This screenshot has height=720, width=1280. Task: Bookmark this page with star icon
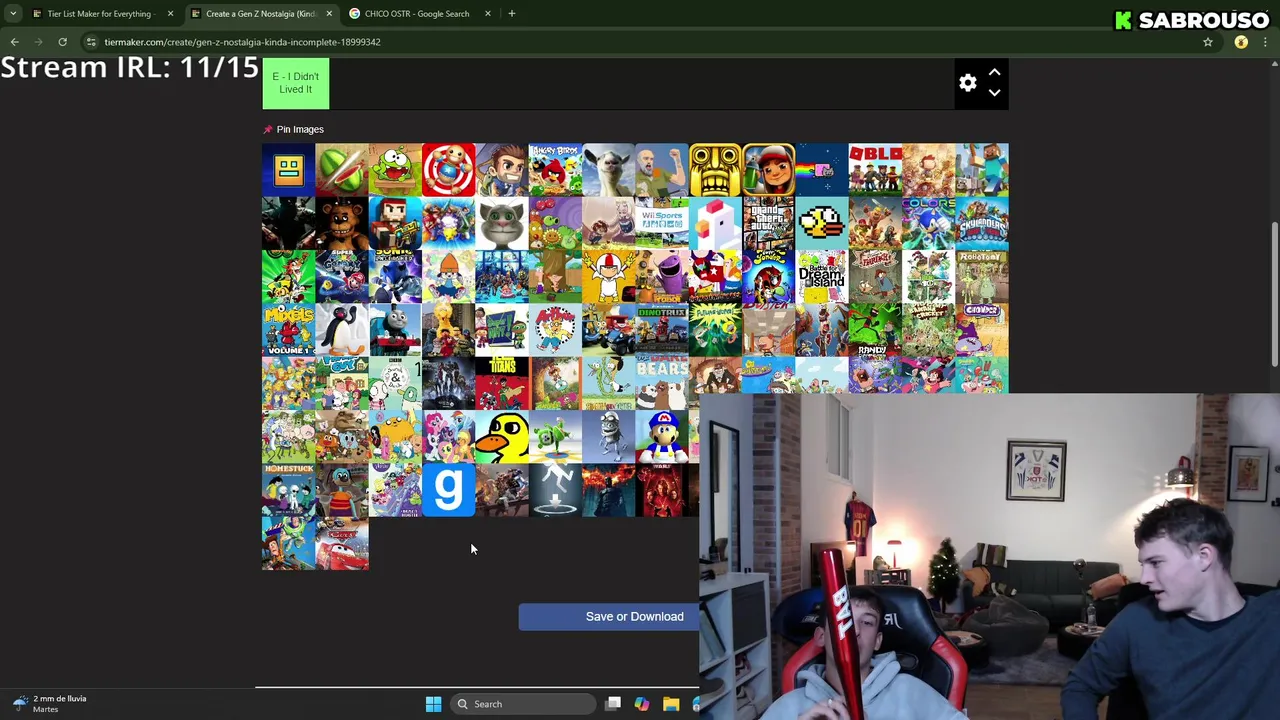tap(1207, 42)
